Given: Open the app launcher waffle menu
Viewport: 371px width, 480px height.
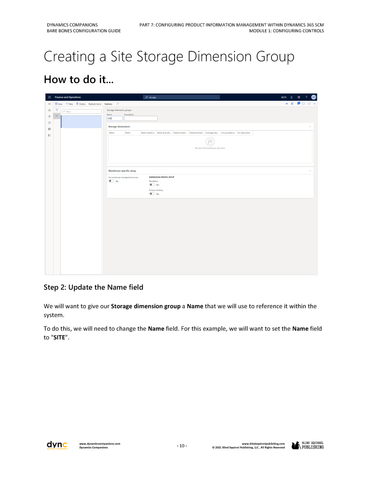Looking at the screenshot, I should click(49, 97).
